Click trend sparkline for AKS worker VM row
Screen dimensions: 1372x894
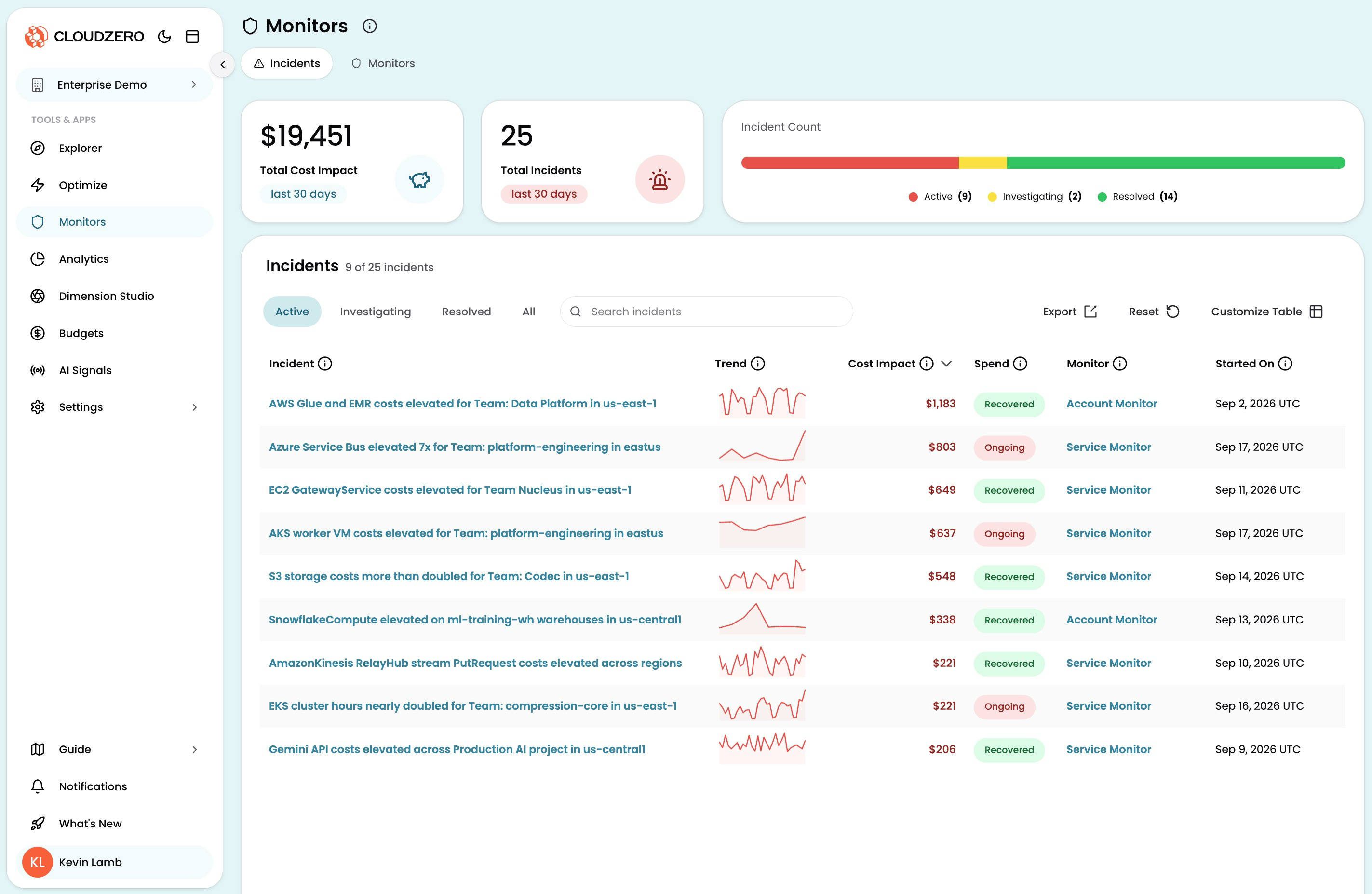pos(762,532)
